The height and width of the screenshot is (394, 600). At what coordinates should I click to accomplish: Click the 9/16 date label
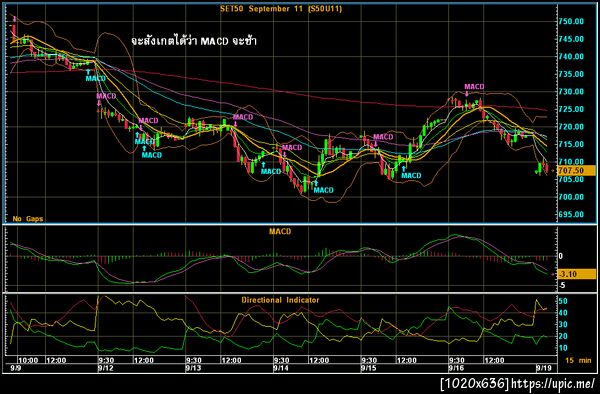(x=456, y=368)
